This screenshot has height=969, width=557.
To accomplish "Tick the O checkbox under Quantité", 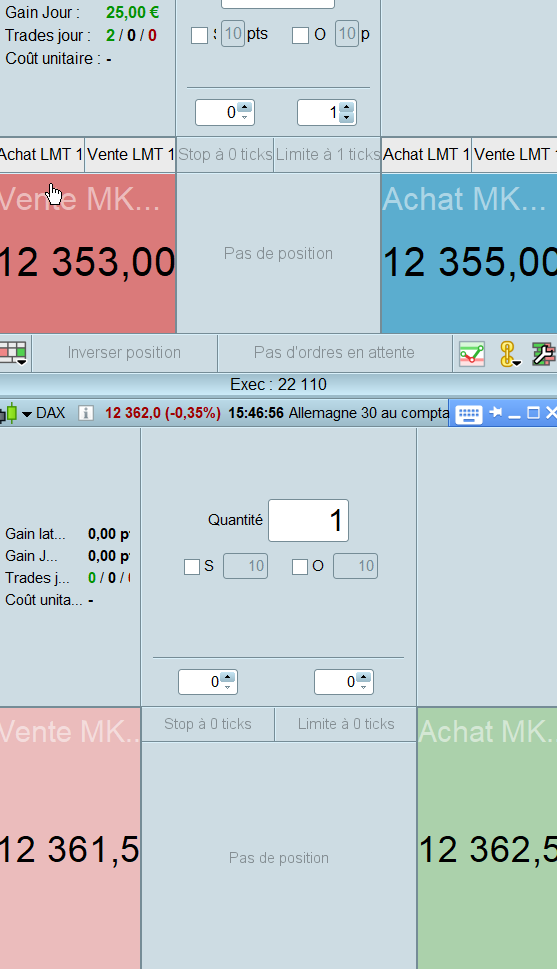I will coord(300,567).
